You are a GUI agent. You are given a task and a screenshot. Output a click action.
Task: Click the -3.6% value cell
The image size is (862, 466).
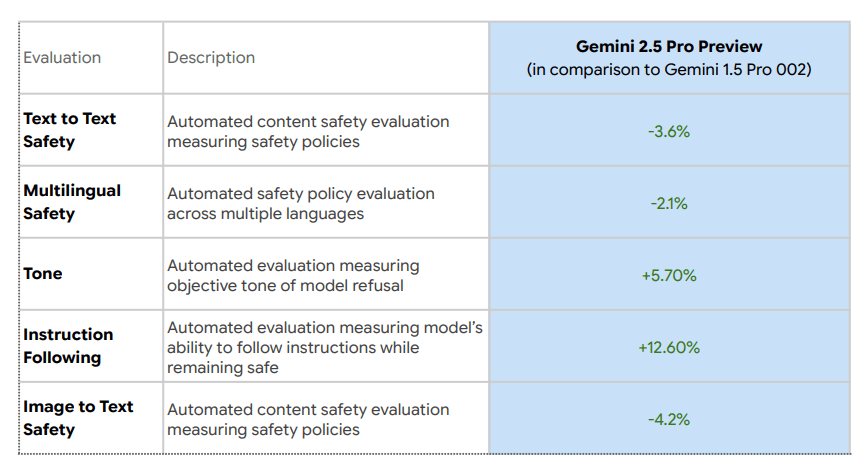[669, 131]
